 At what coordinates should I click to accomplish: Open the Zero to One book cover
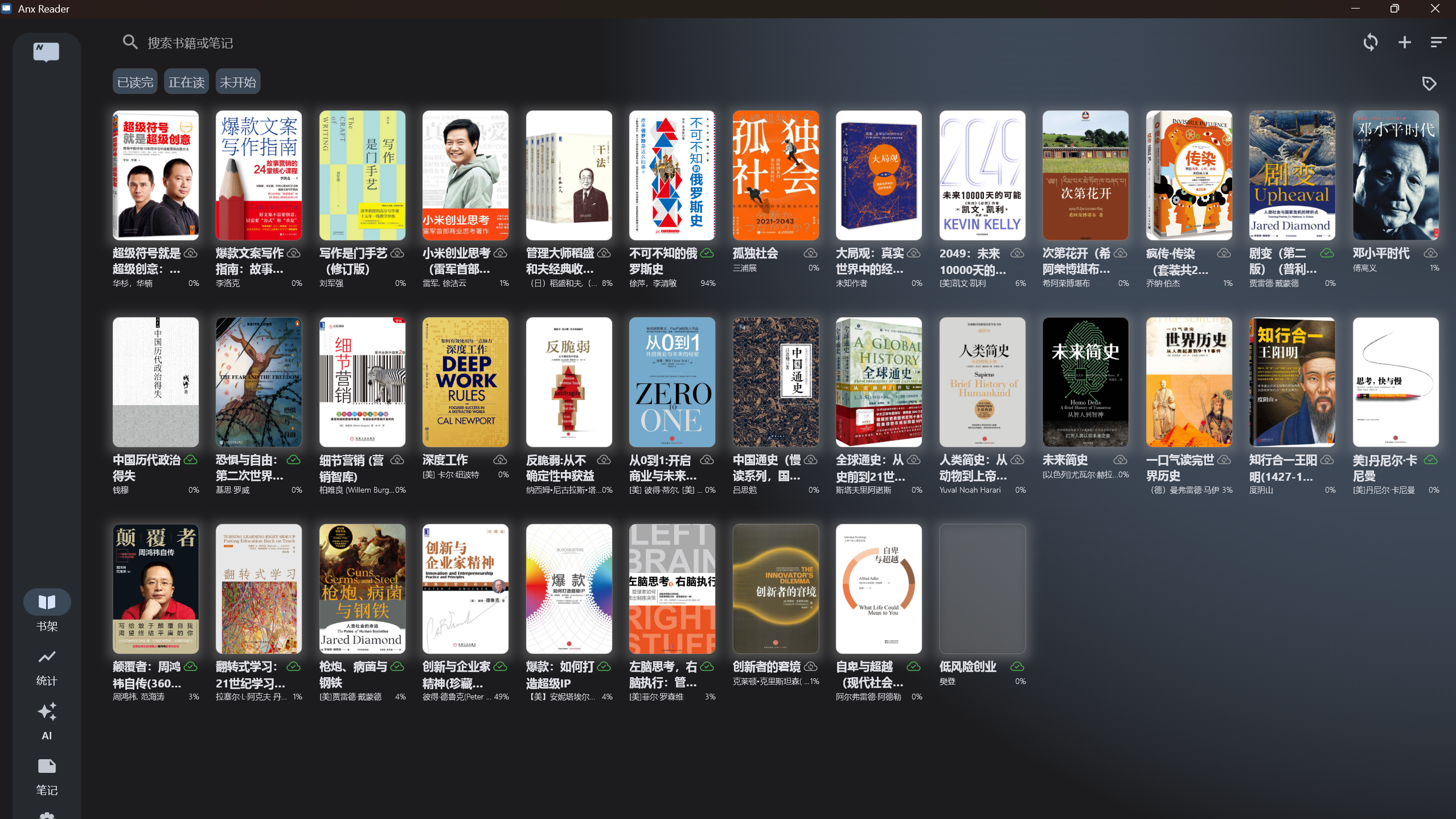click(672, 382)
